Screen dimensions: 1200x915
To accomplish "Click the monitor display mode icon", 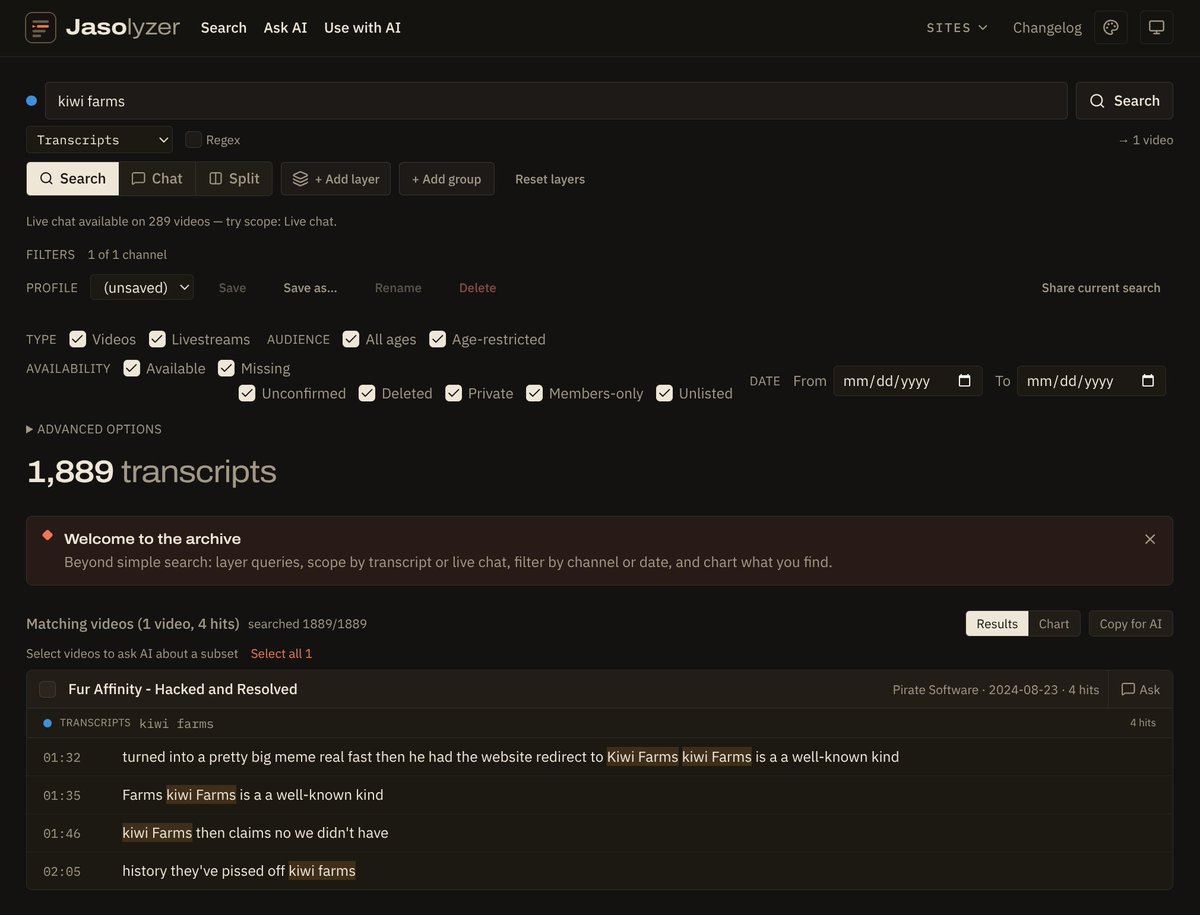I will coord(1157,28).
